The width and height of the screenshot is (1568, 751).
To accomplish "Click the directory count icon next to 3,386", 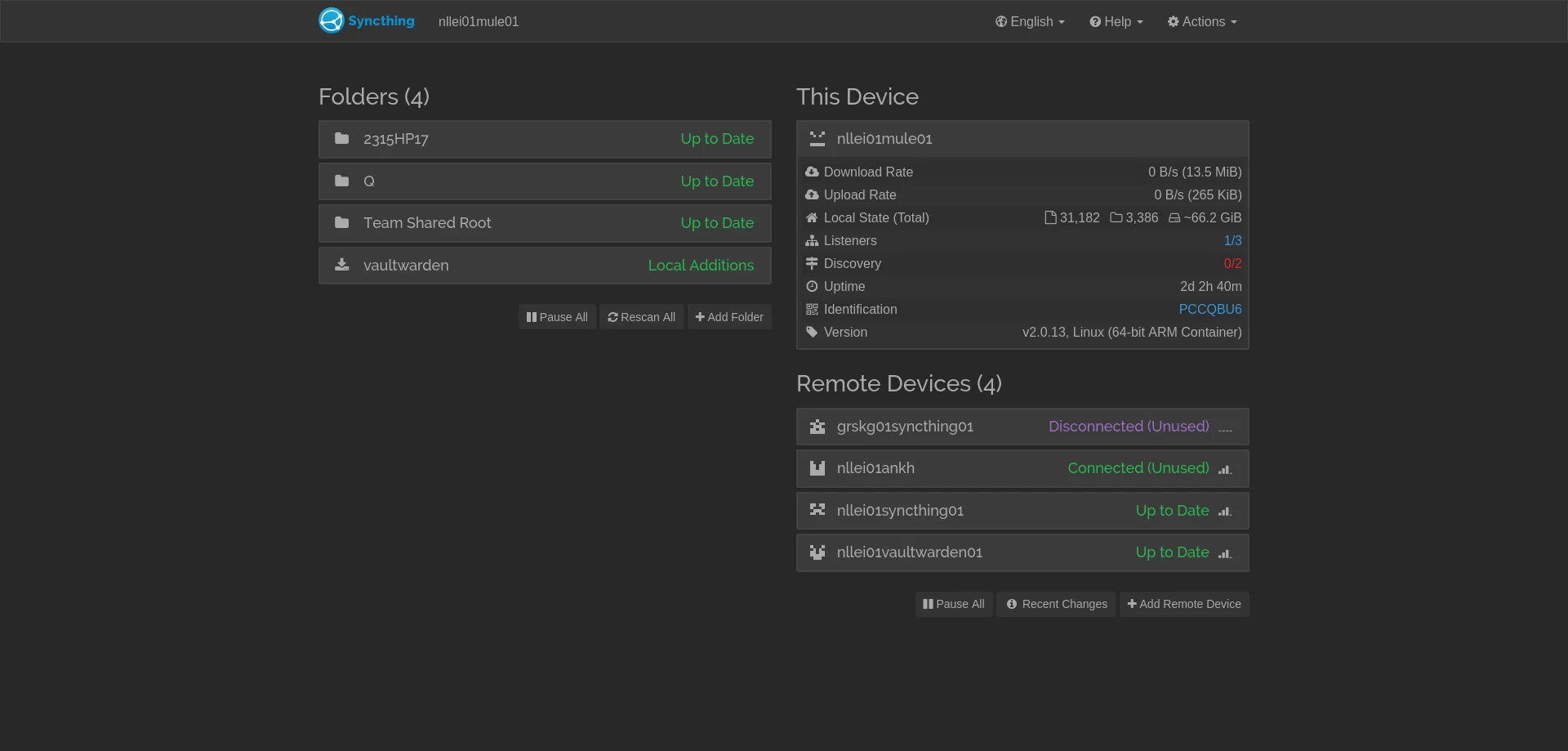I will coord(1116,217).
